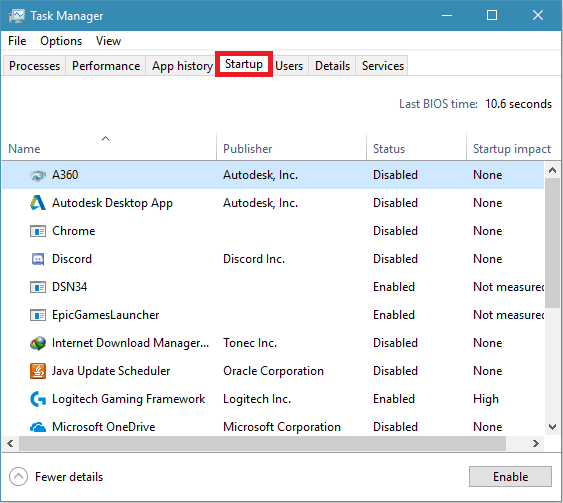Switch to the Processes tab
This screenshot has width=563, height=503.
tap(34, 66)
